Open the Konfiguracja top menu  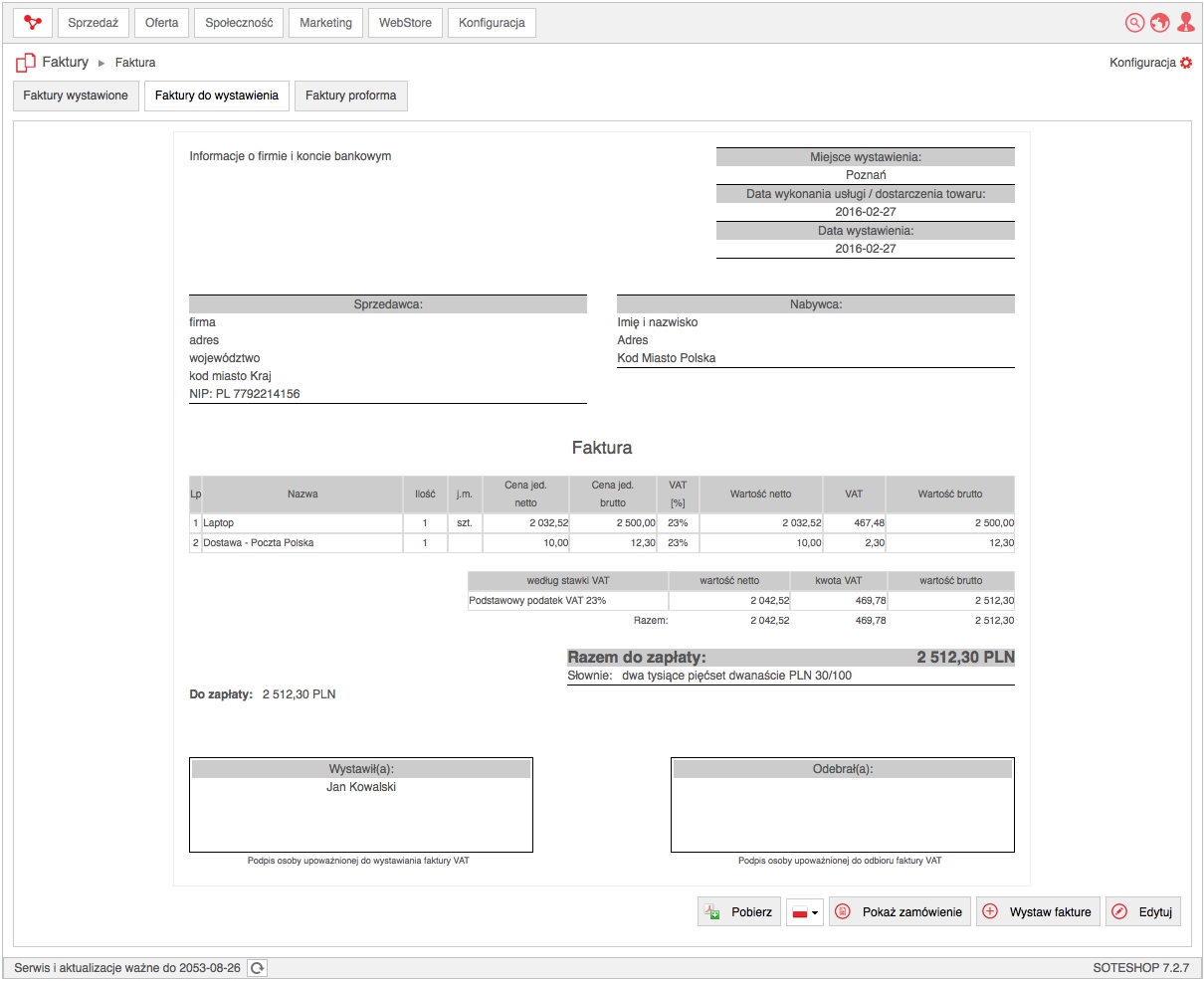(493, 23)
